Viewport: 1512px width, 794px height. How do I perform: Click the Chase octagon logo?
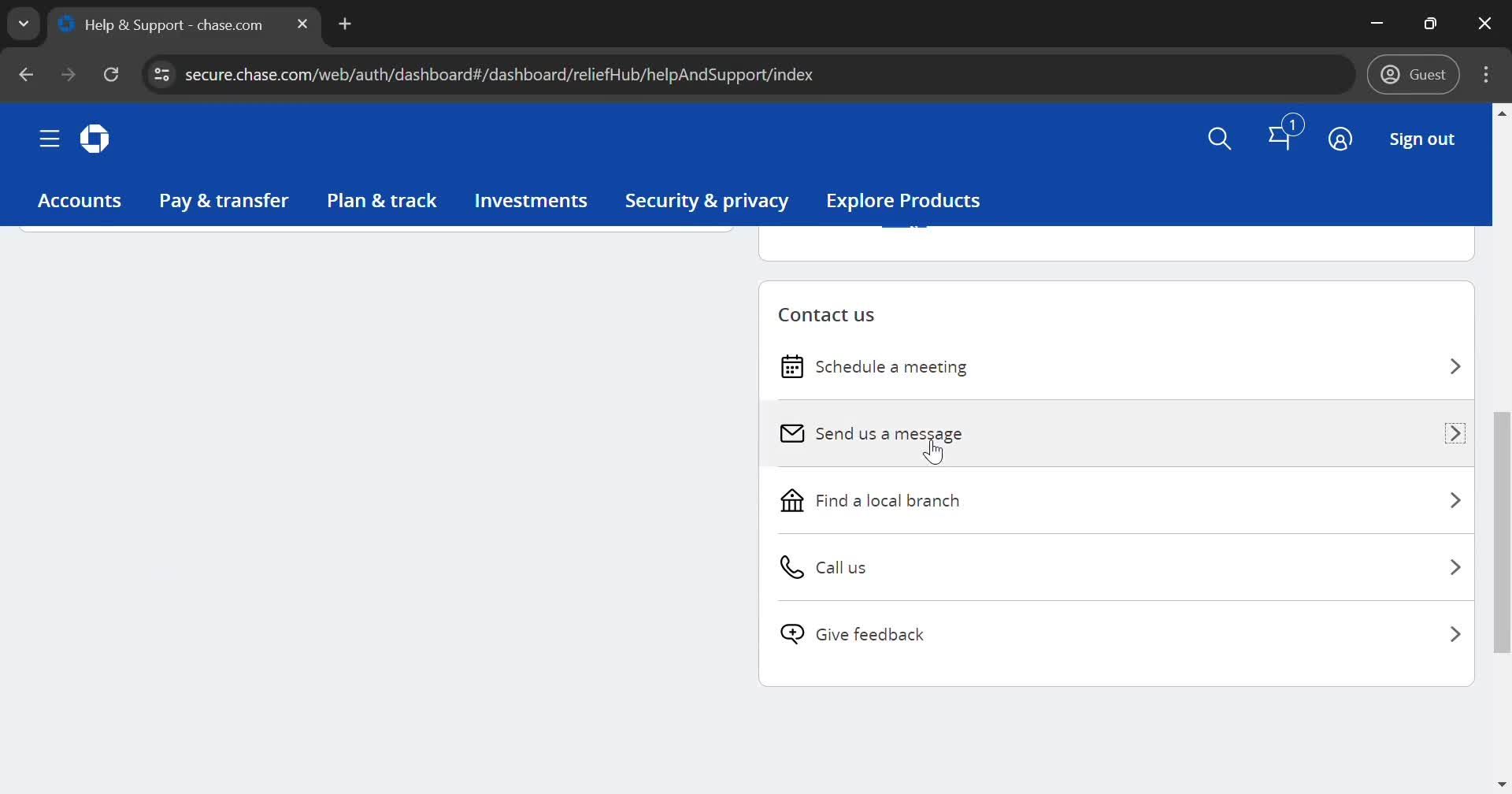pyautogui.click(x=94, y=139)
